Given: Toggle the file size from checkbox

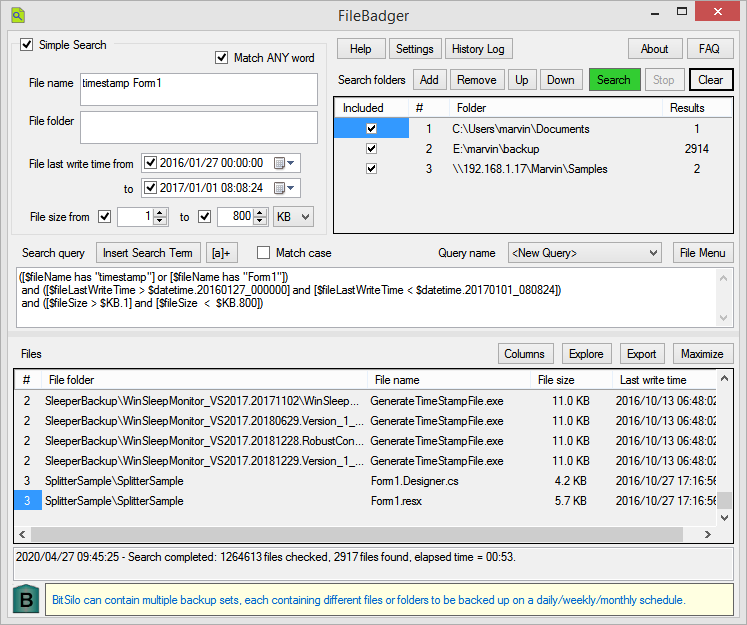Looking at the screenshot, I should click(104, 217).
